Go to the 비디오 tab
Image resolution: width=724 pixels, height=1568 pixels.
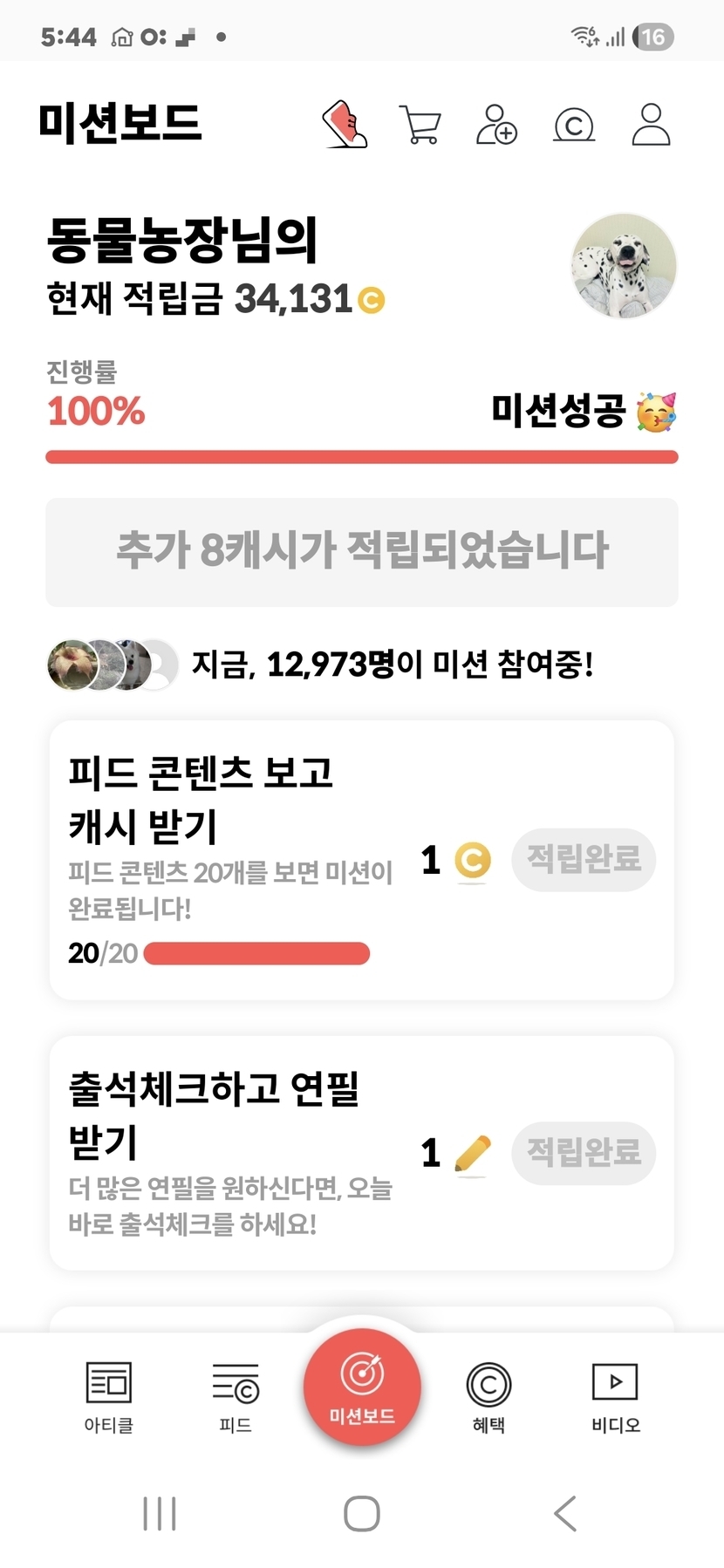coord(615,1397)
